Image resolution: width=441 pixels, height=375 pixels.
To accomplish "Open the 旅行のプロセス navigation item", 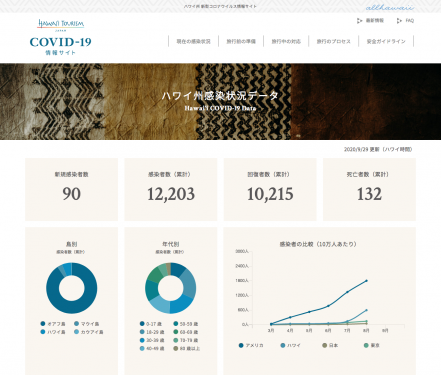I will (x=333, y=41).
